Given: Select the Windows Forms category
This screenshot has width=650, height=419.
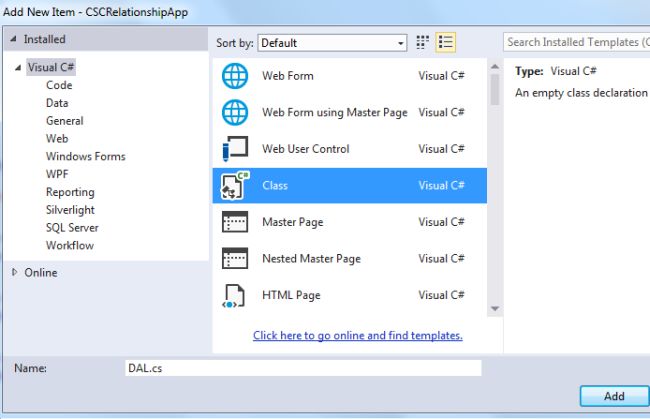Looking at the screenshot, I should (86, 156).
